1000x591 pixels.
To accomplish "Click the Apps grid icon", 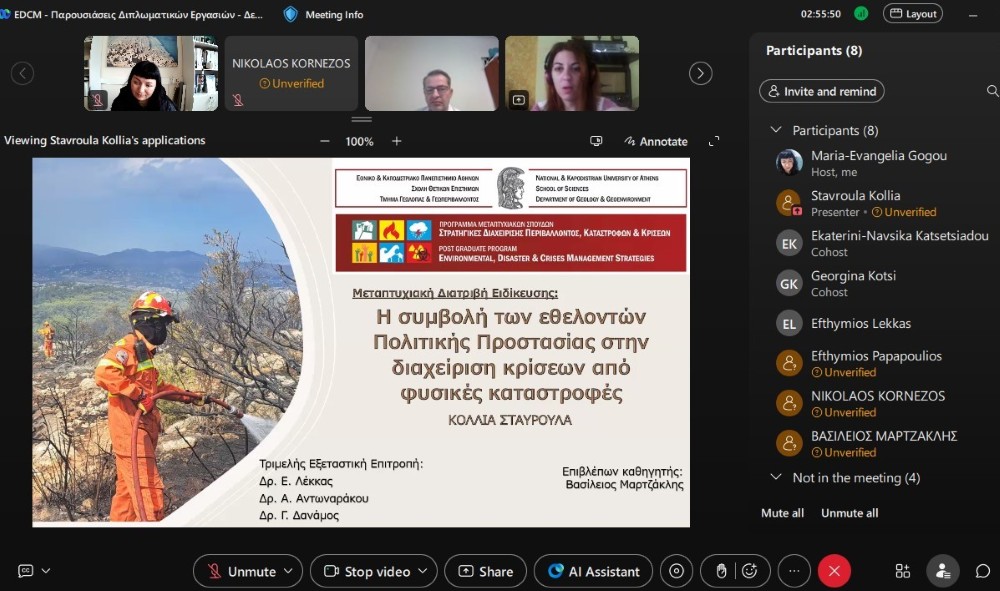I will (x=903, y=571).
